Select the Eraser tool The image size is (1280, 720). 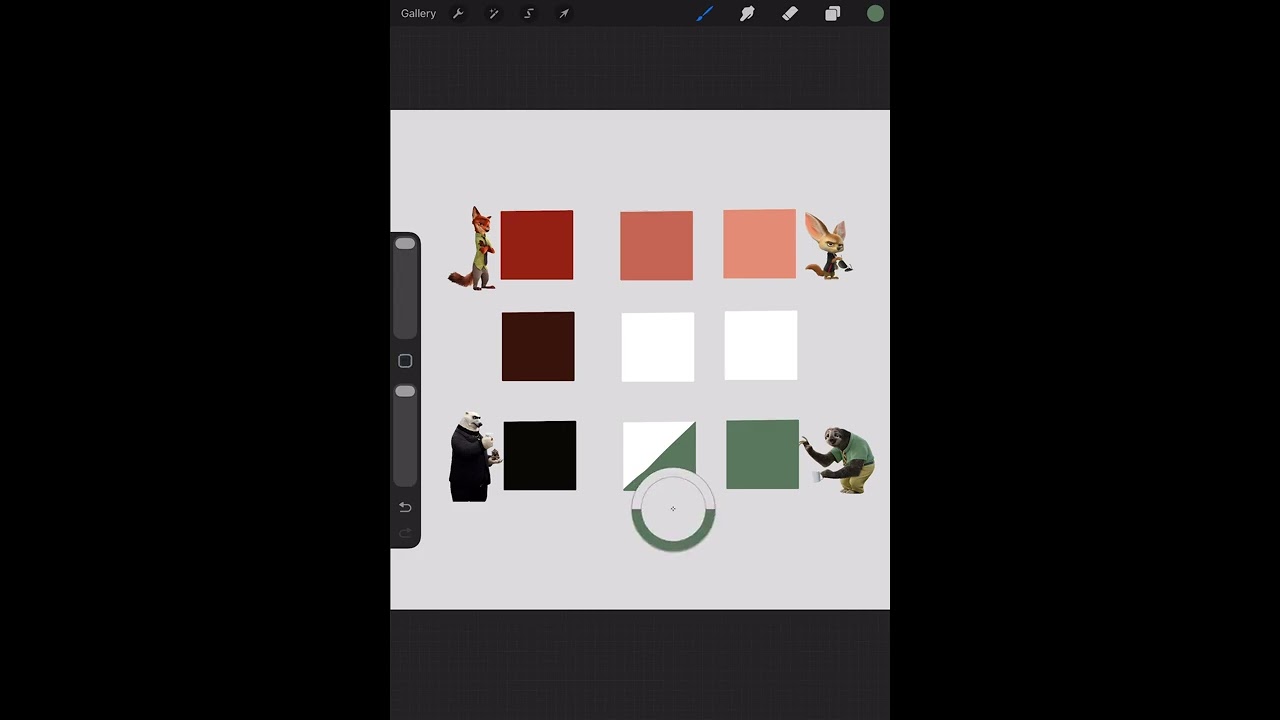tap(790, 14)
